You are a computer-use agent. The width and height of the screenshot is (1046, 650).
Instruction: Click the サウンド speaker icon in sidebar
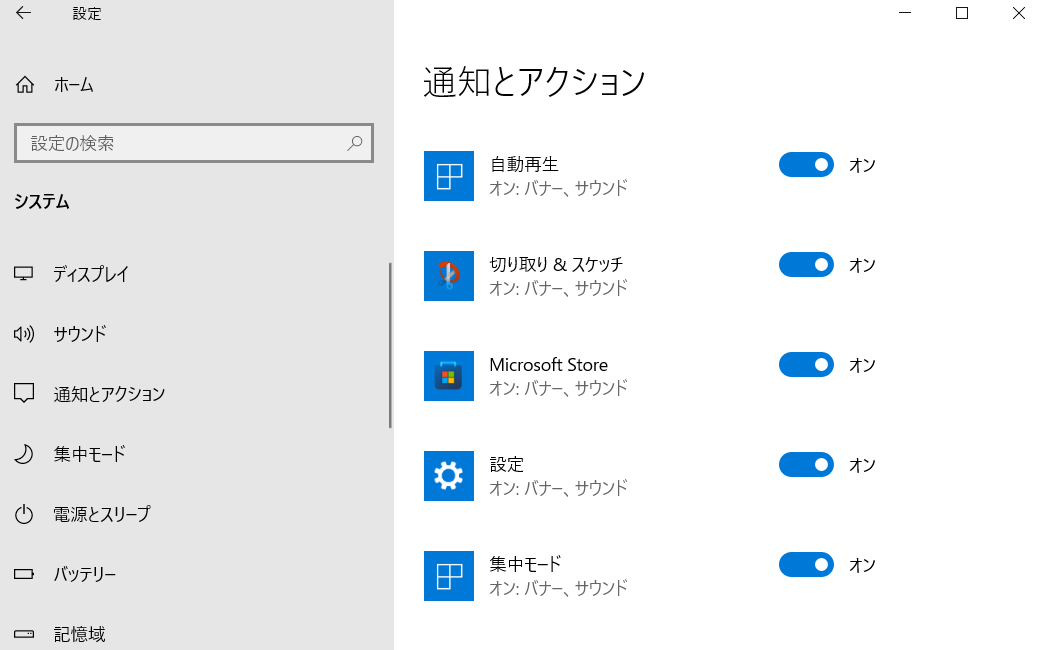point(23,334)
